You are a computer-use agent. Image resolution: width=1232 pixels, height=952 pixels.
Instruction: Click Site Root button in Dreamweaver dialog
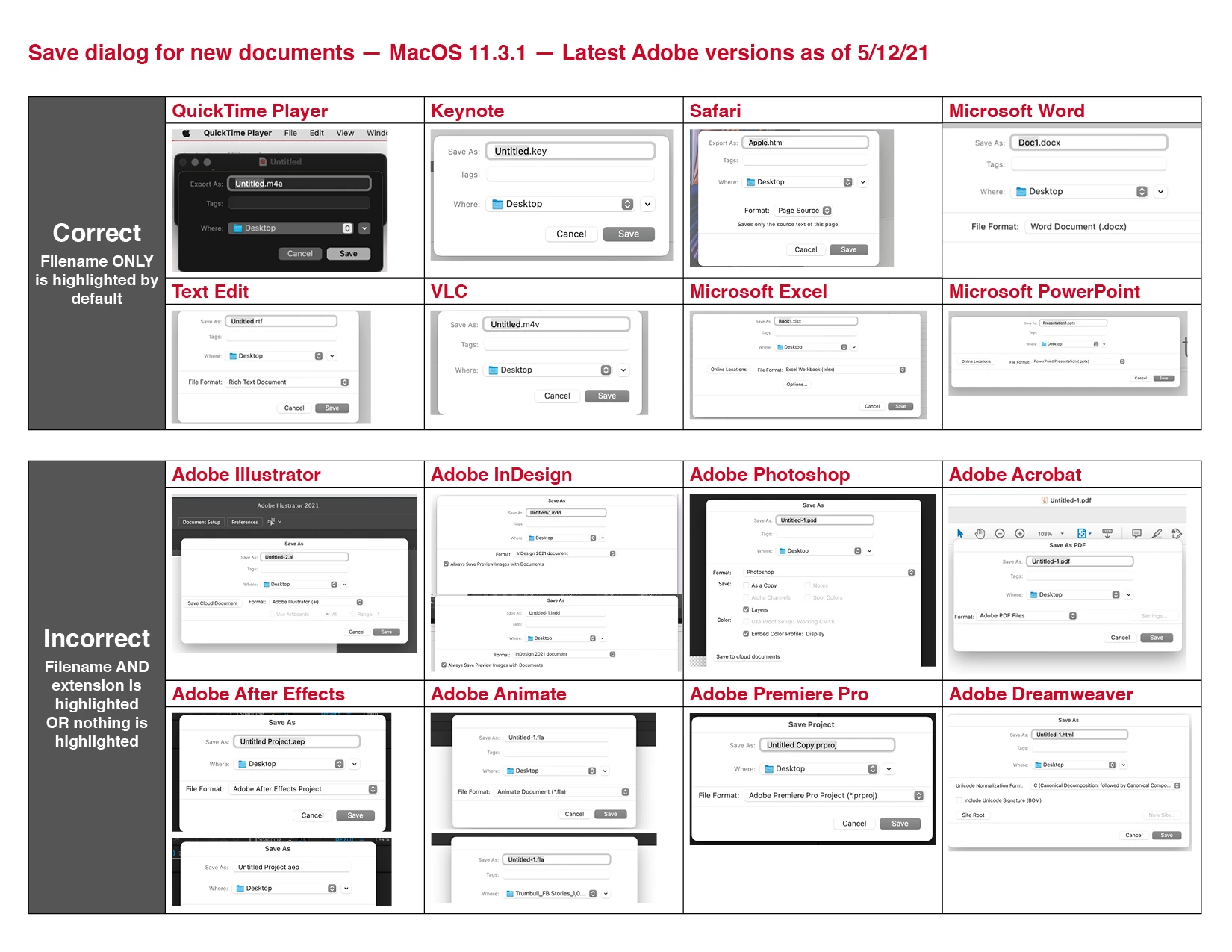pyautogui.click(x=973, y=815)
